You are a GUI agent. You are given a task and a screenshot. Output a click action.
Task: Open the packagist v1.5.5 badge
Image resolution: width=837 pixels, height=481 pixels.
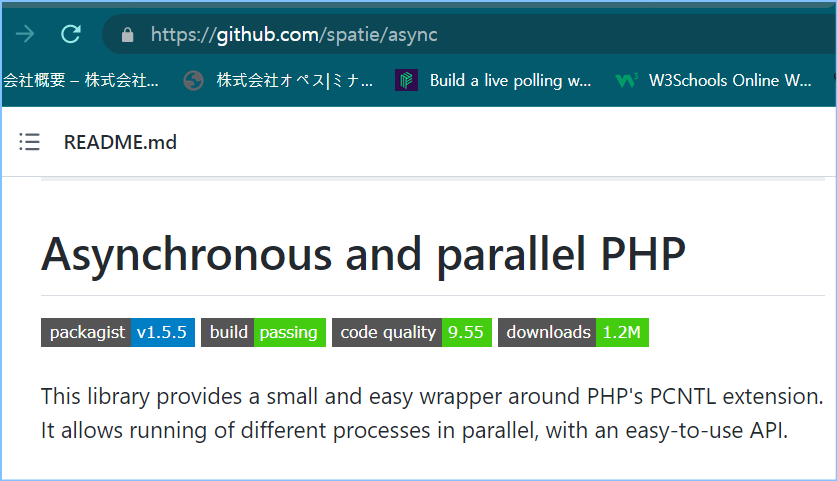(x=118, y=332)
